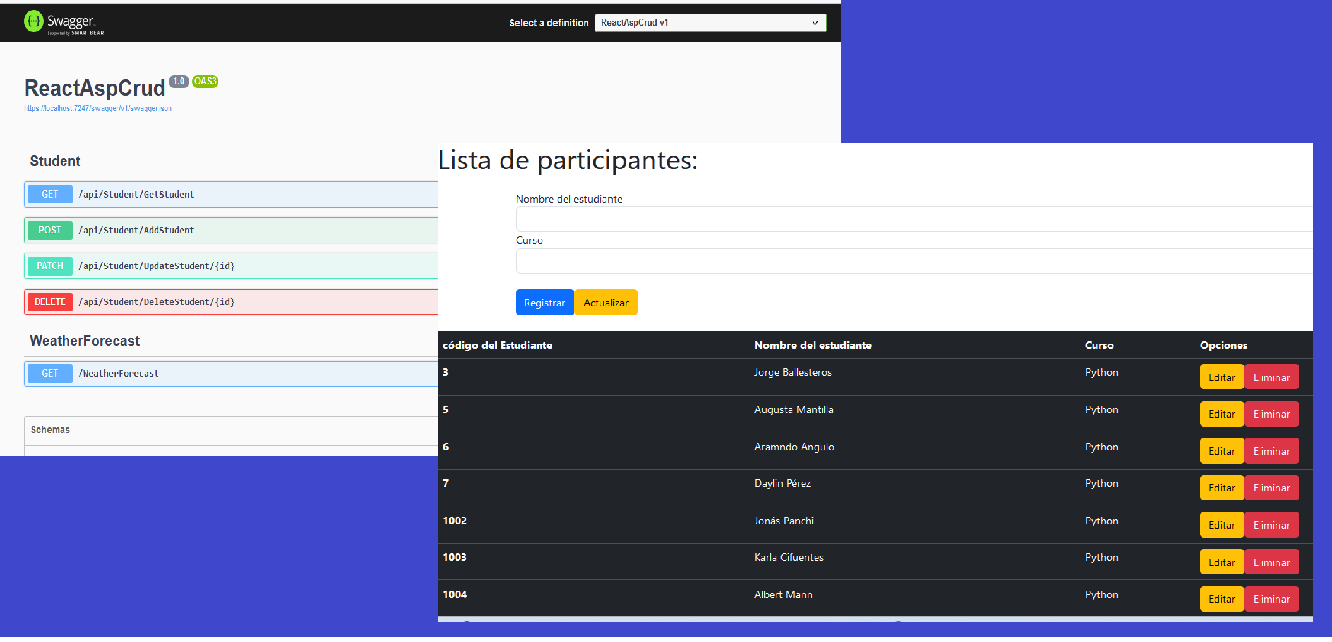Expand GET /WeatherForecast endpoint

(231, 374)
